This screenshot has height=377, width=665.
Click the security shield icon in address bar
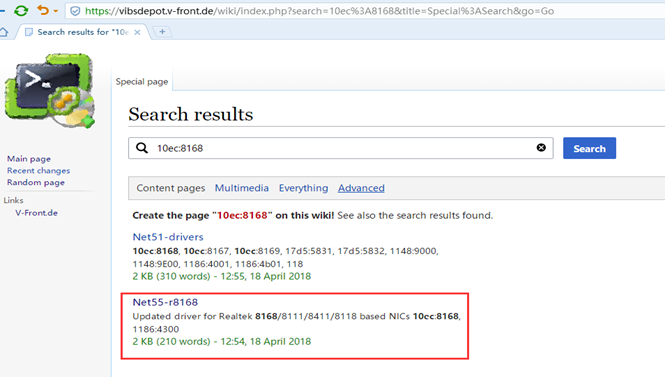coord(75,11)
